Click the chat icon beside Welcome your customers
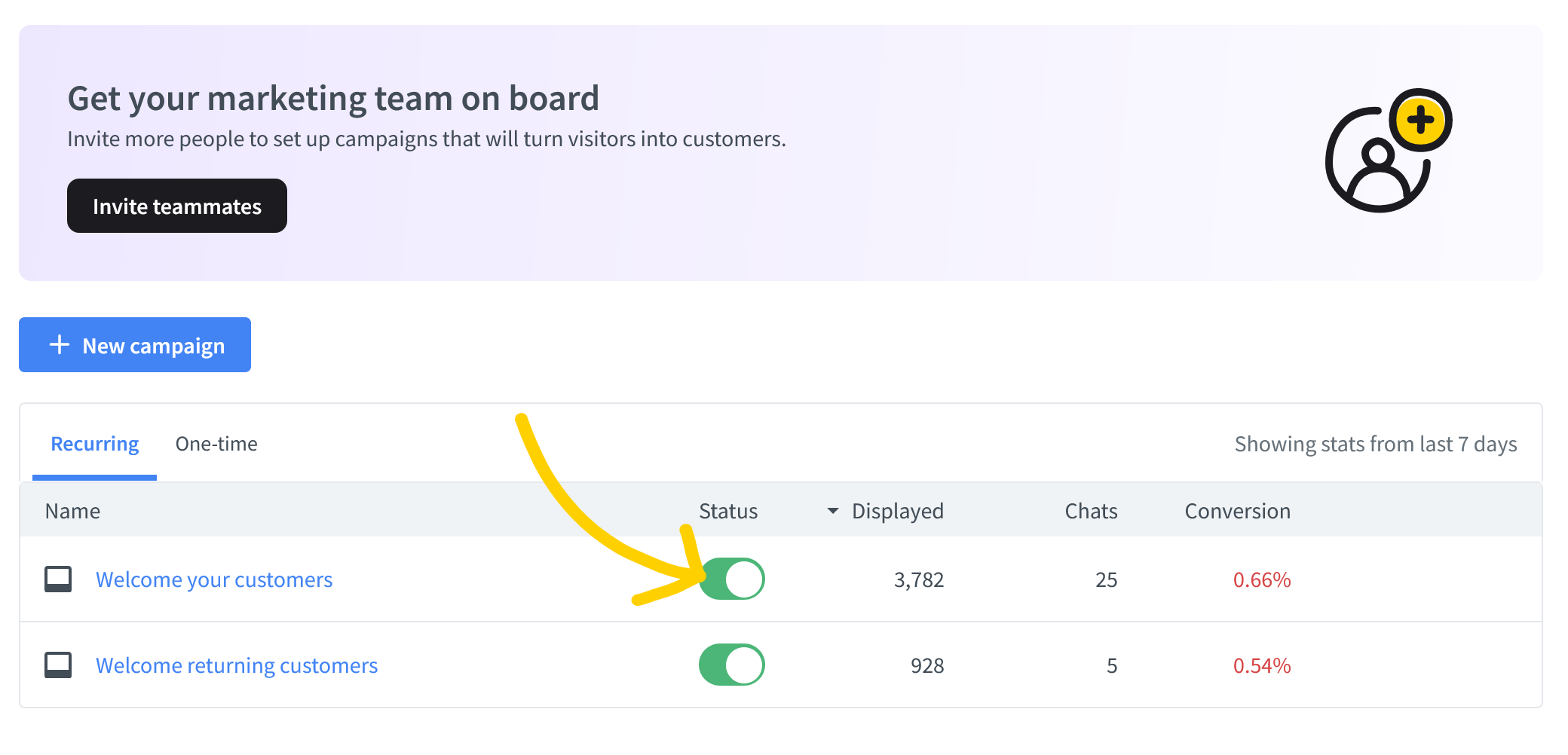The height and width of the screenshot is (755, 1568). pos(58,579)
